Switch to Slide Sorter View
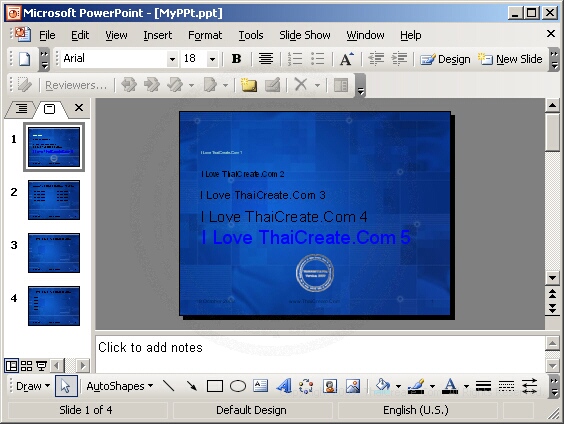564x424 pixels. (x=26, y=366)
